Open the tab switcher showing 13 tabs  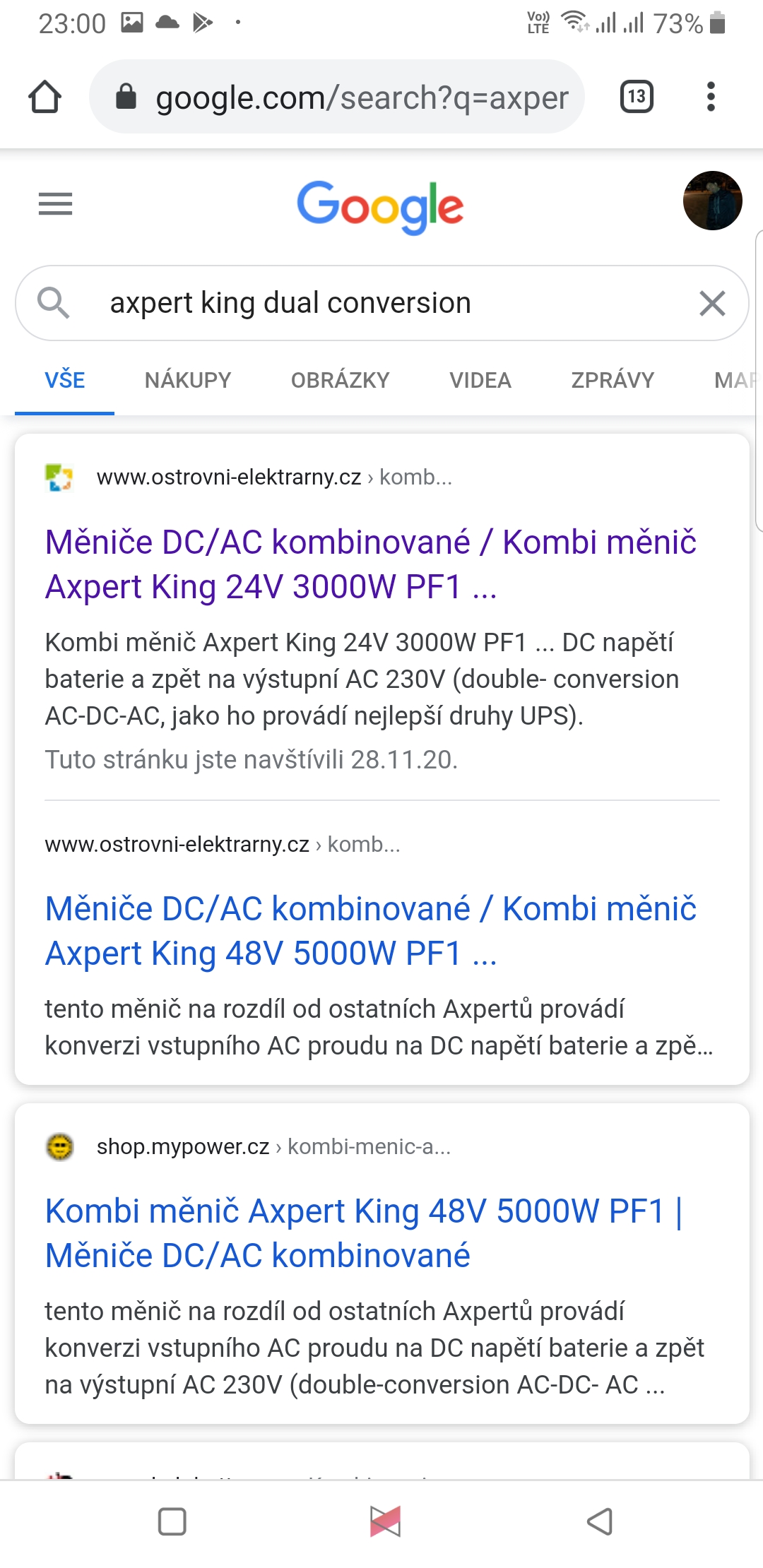coord(636,97)
